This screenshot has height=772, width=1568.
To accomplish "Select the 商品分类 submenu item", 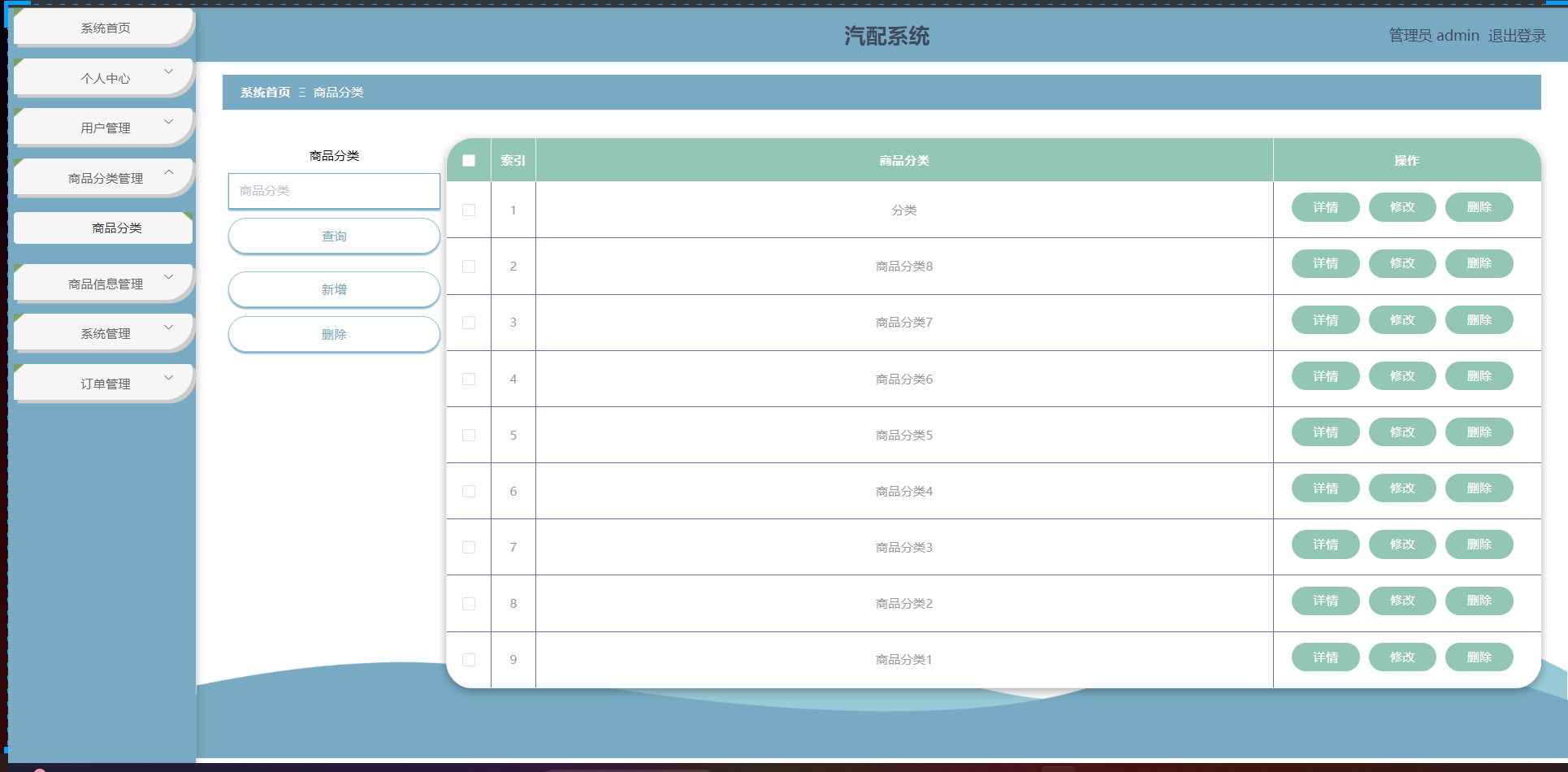I will click(x=103, y=228).
